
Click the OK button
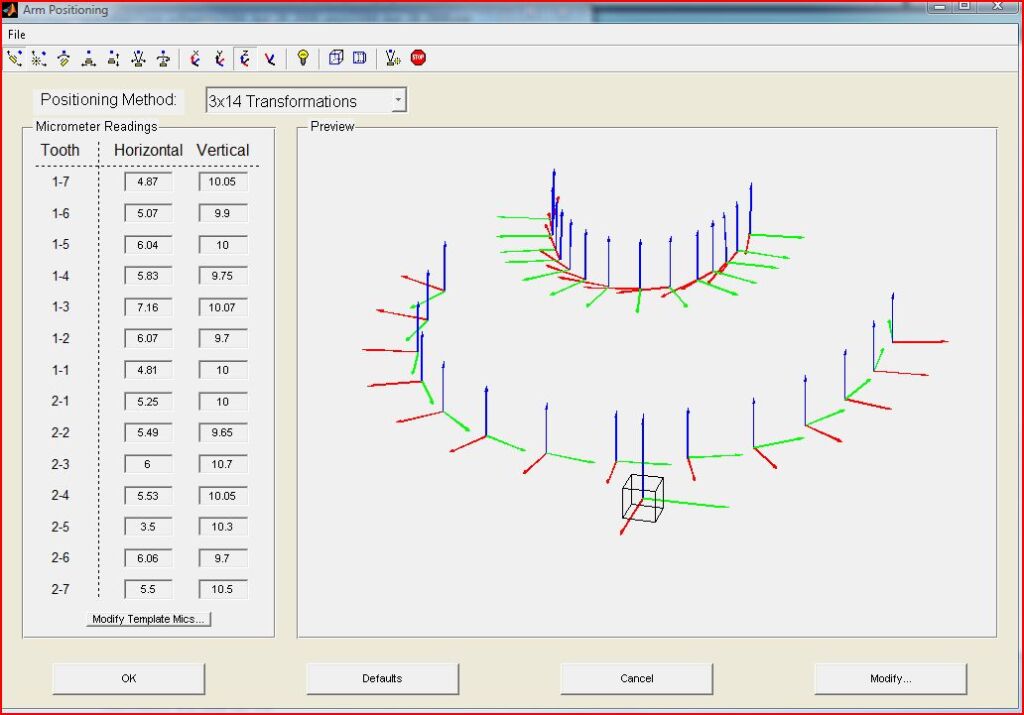pos(129,678)
